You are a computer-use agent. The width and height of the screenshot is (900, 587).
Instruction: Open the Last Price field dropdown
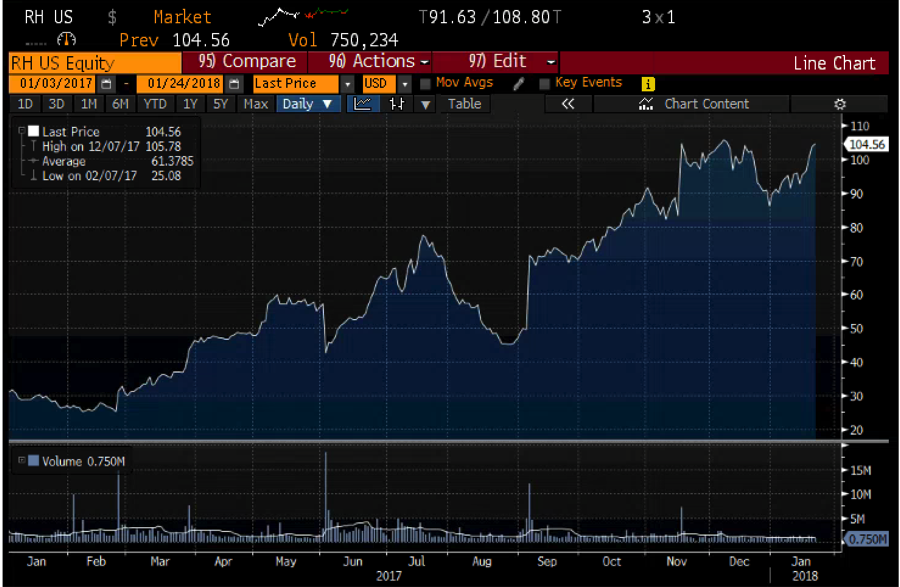[347, 84]
